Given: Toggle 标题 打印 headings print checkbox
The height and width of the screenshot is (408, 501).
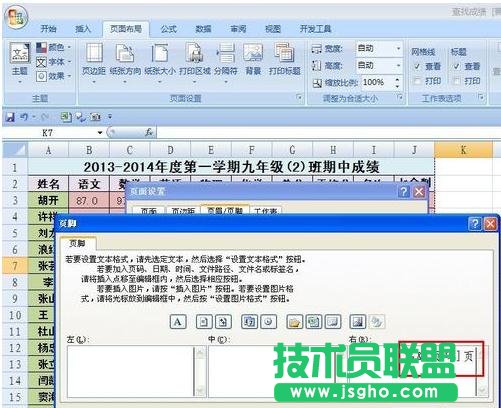Looking at the screenshot, I should click(457, 81).
